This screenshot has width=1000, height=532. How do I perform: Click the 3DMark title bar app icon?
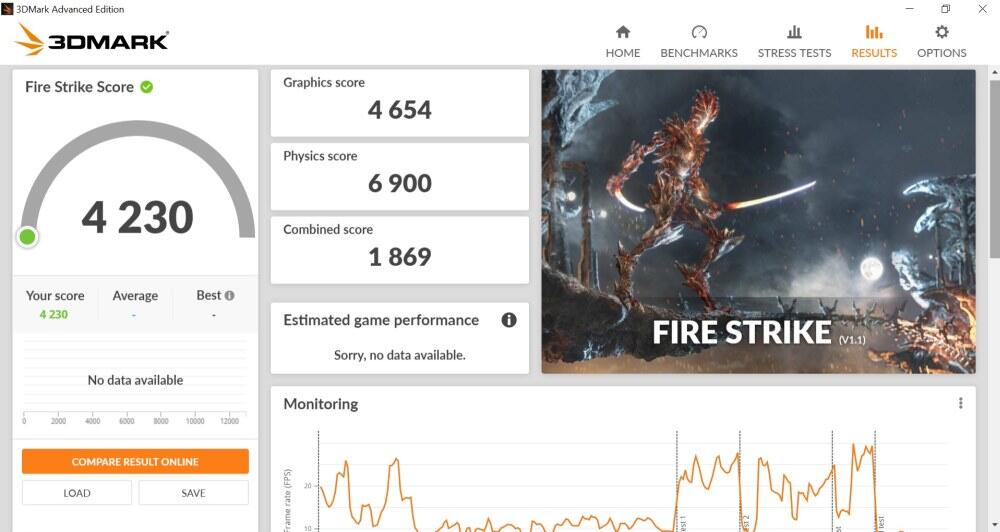coord(7,9)
